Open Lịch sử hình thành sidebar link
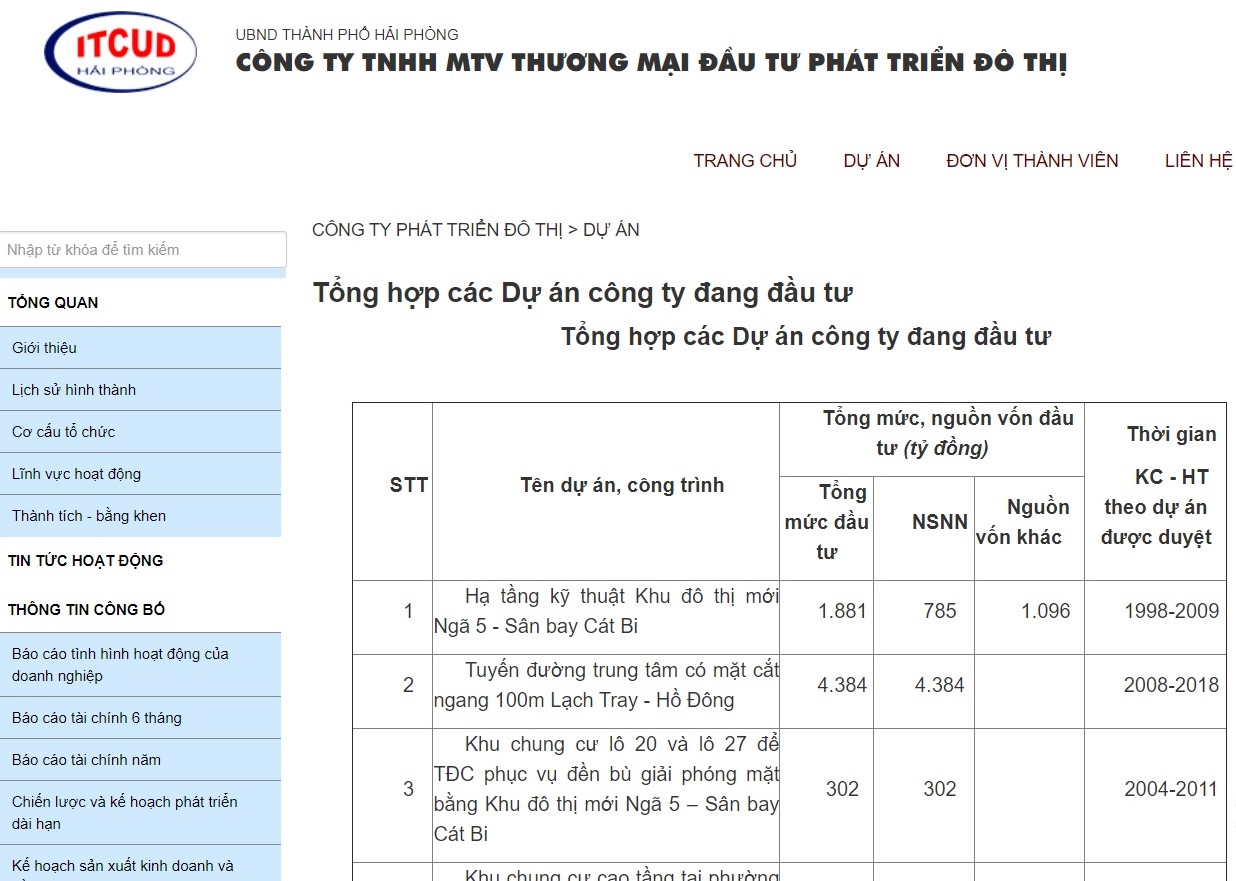 tap(74, 390)
